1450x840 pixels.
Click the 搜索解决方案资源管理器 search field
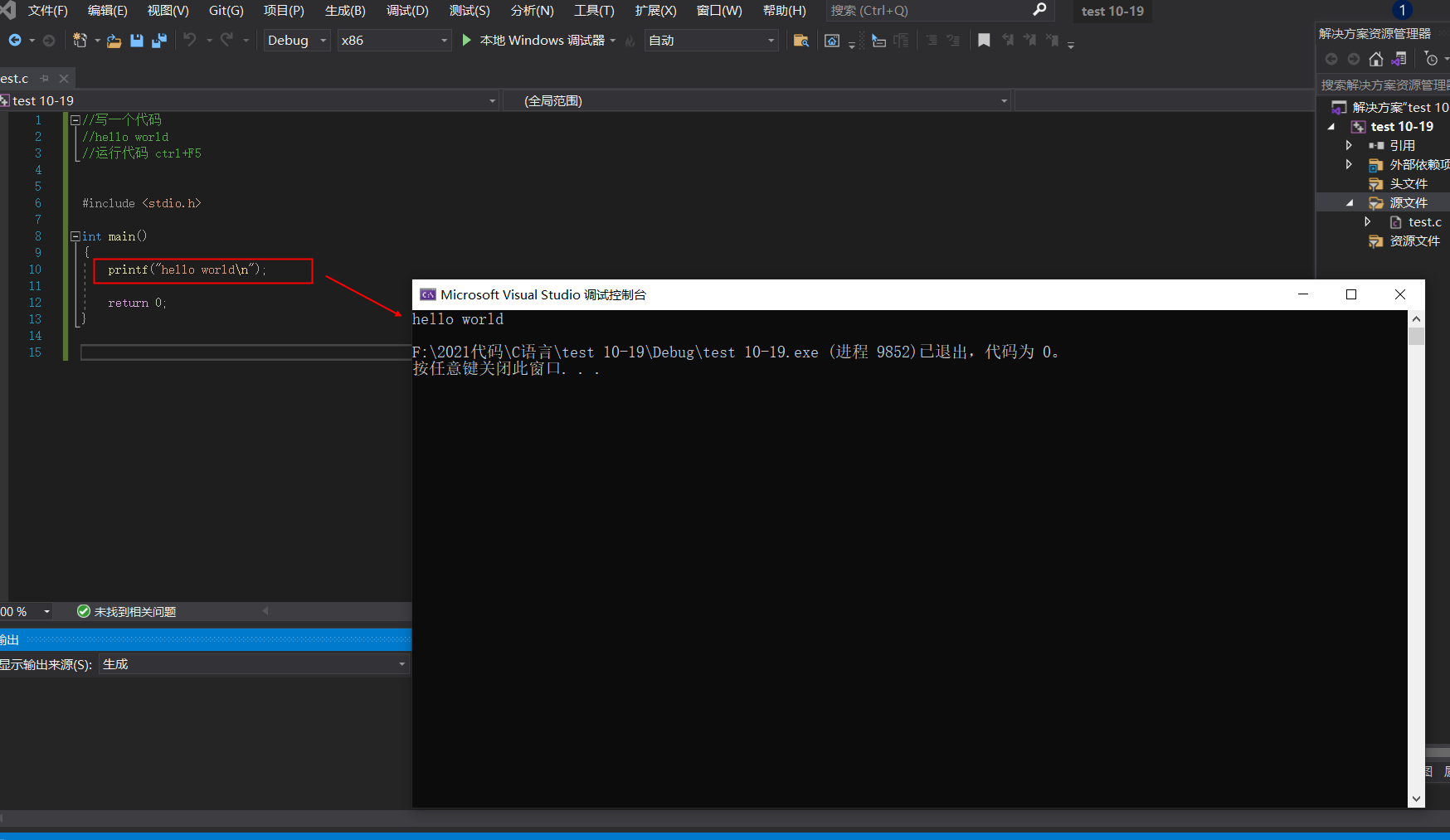(x=1384, y=85)
